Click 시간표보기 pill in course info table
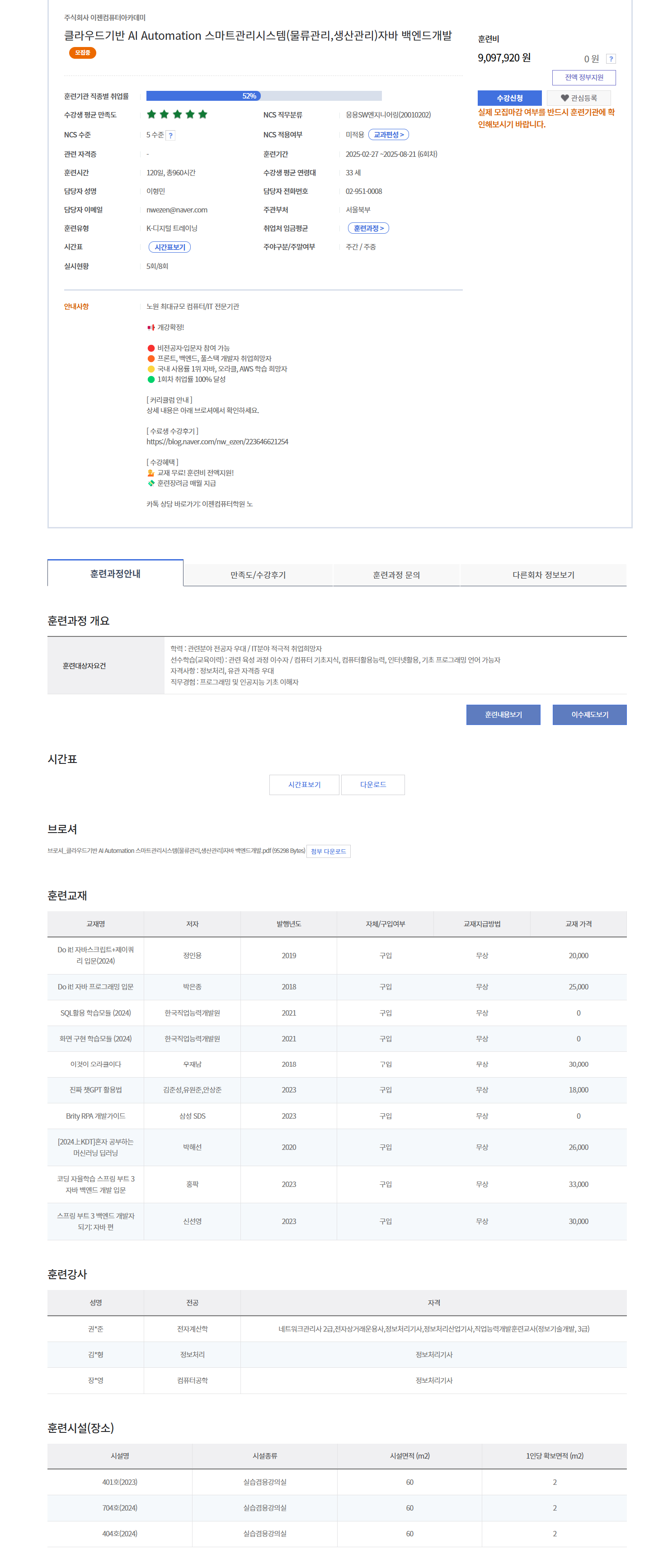 (x=170, y=247)
